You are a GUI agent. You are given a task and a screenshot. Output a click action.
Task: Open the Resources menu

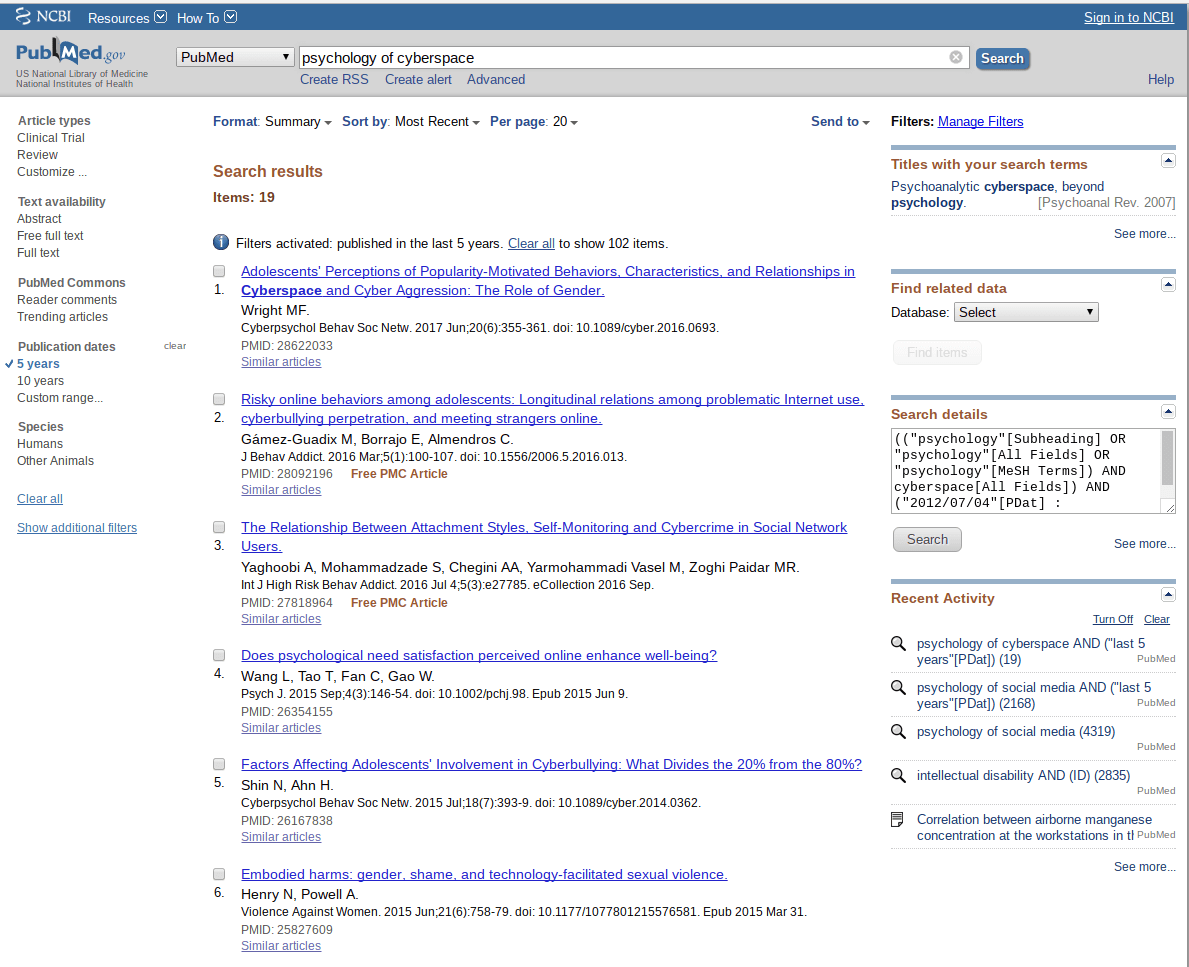click(126, 18)
